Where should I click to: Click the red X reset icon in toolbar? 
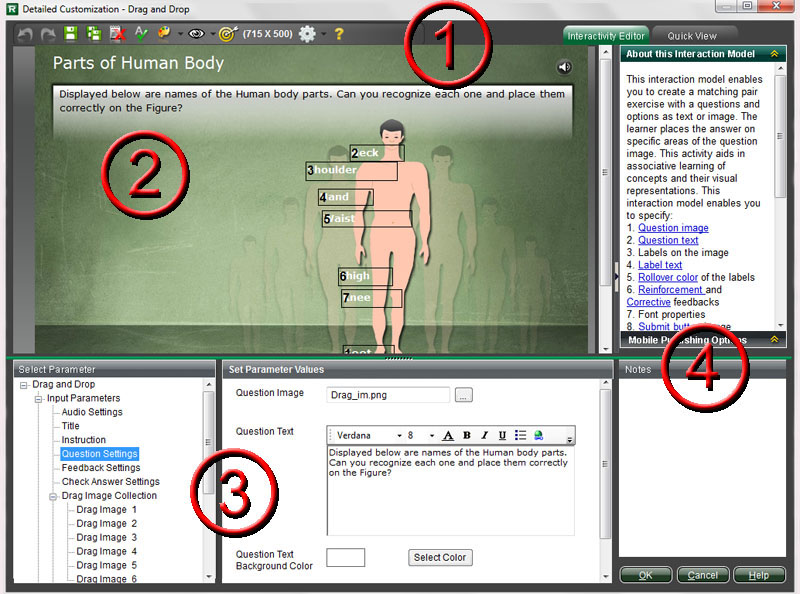[117, 34]
